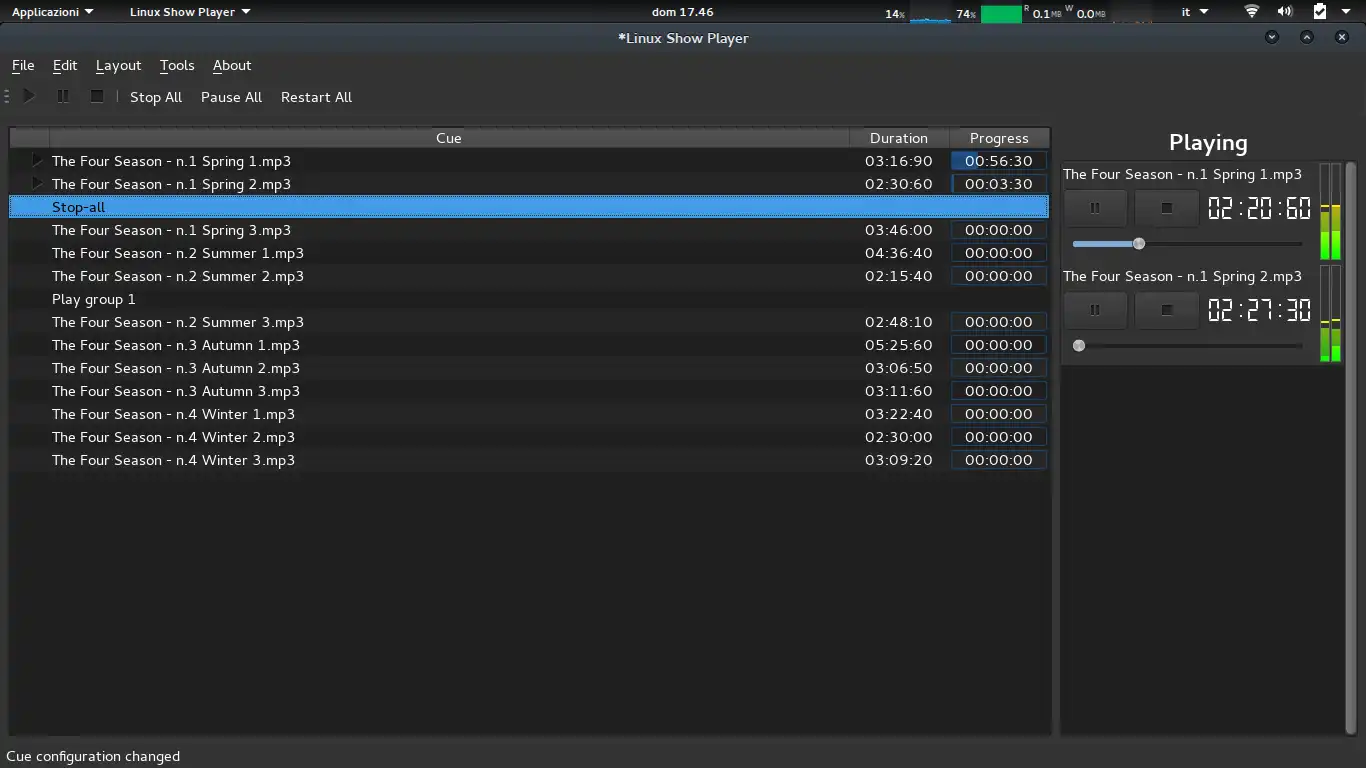Screen dimensions: 1366x768
Task: Click the toolbar grip handle
Action: (x=7, y=96)
